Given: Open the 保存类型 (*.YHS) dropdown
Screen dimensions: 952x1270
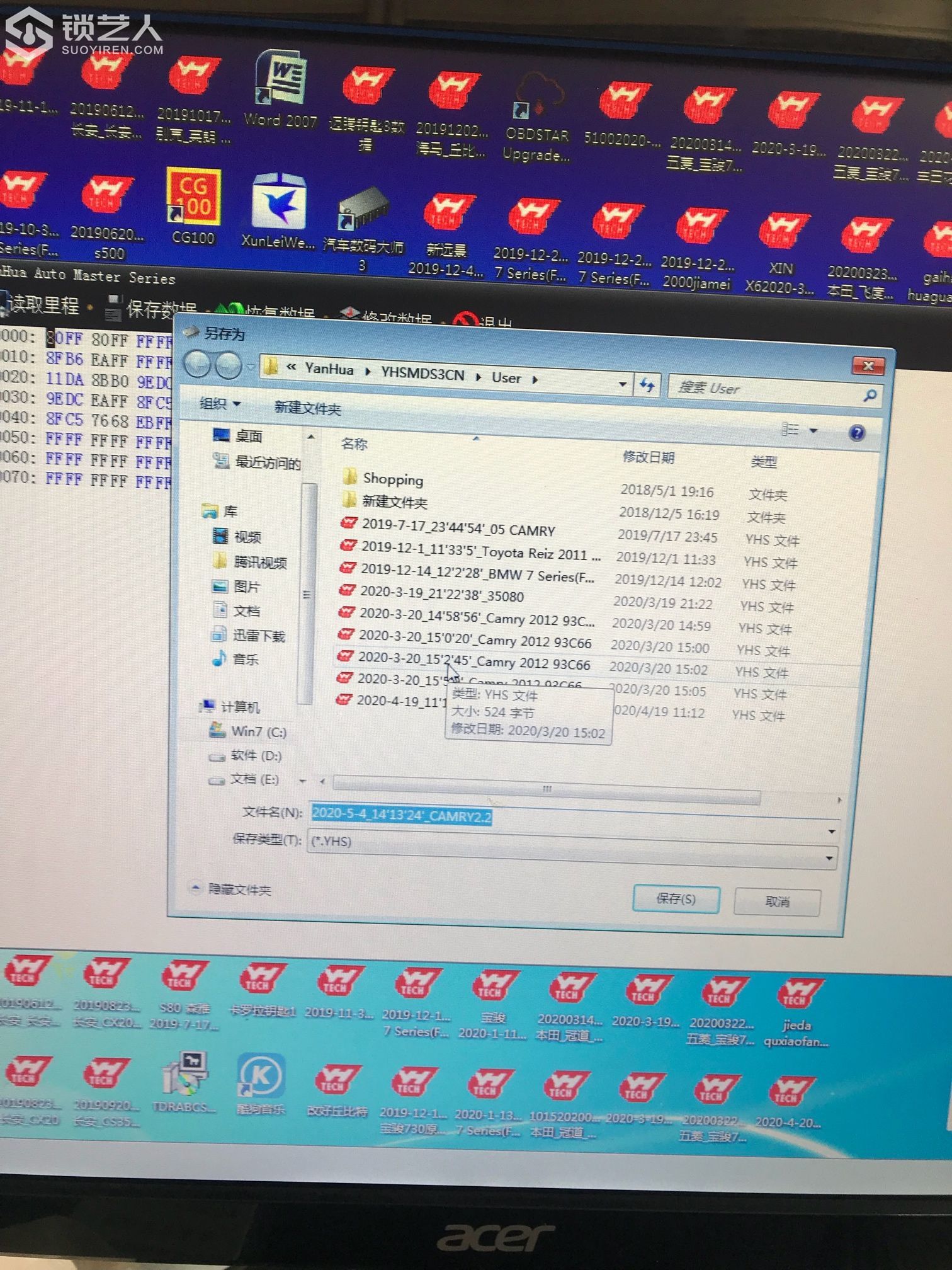Looking at the screenshot, I should 572,849.
